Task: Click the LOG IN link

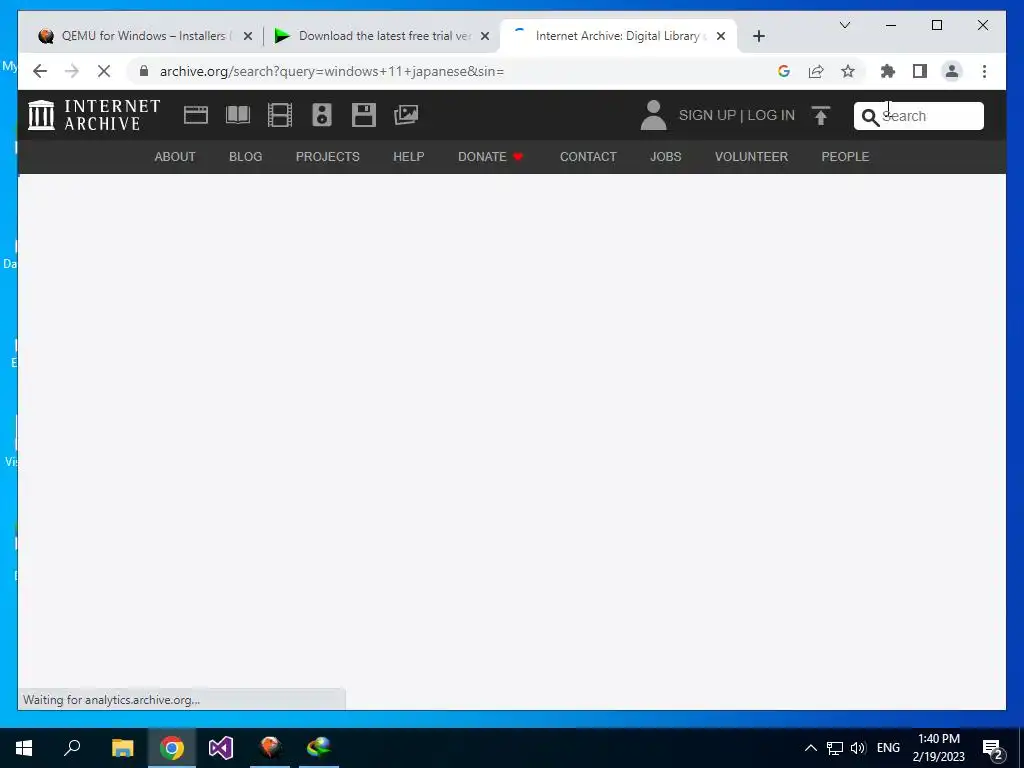Action: (x=771, y=116)
